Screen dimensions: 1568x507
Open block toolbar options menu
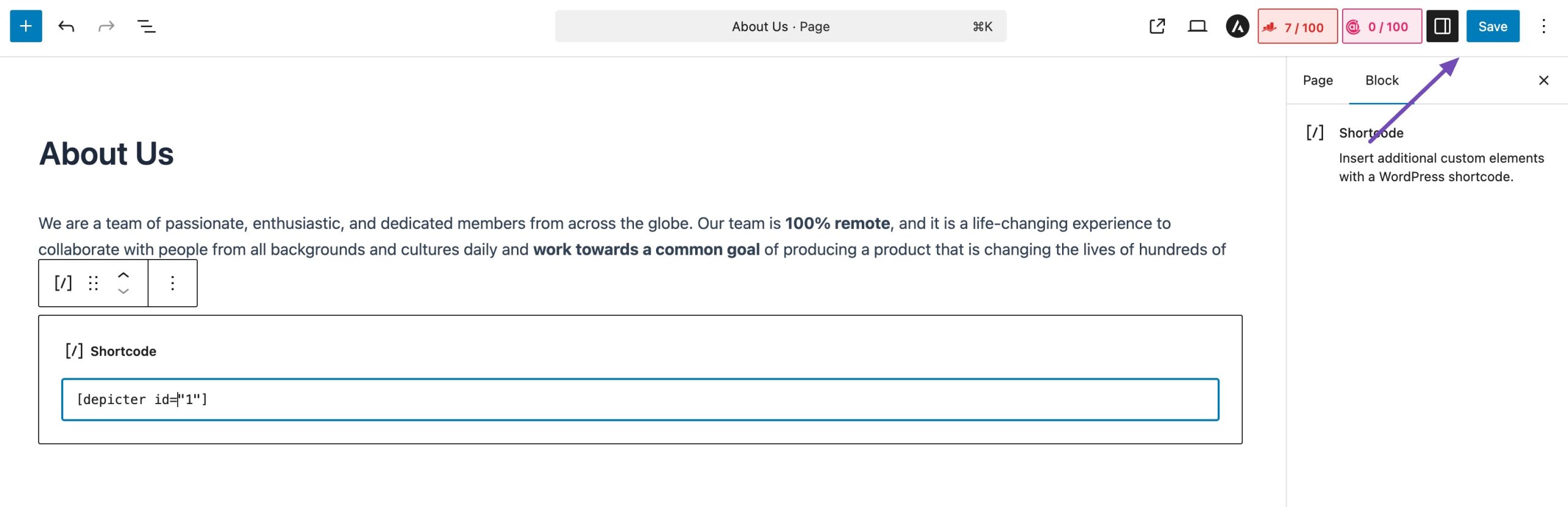(x=173, y=283)
